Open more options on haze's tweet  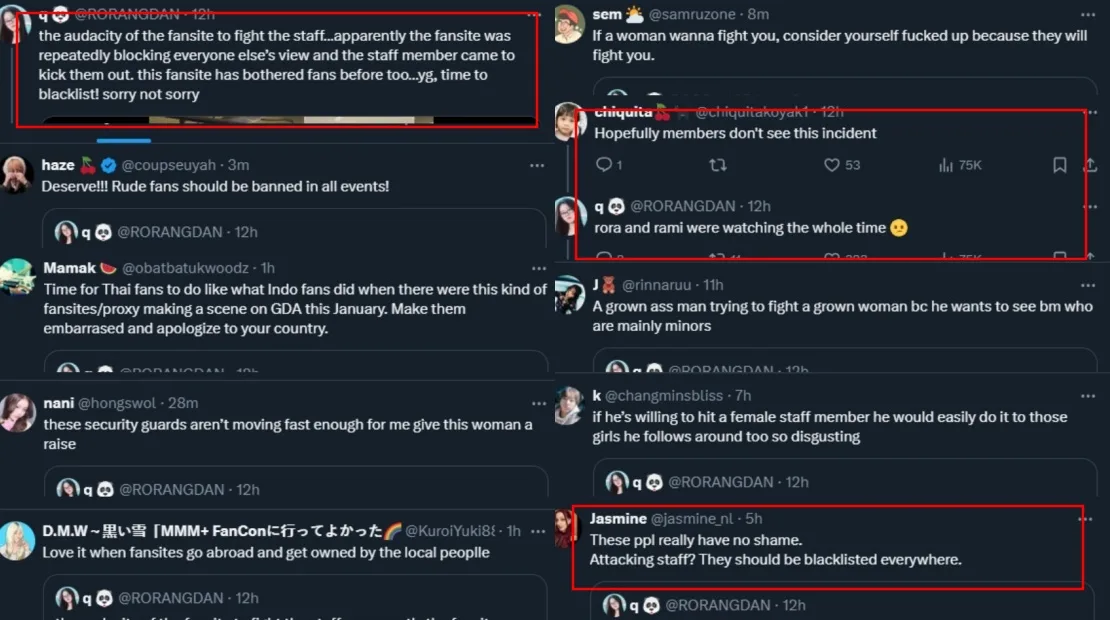pos(540,165)
